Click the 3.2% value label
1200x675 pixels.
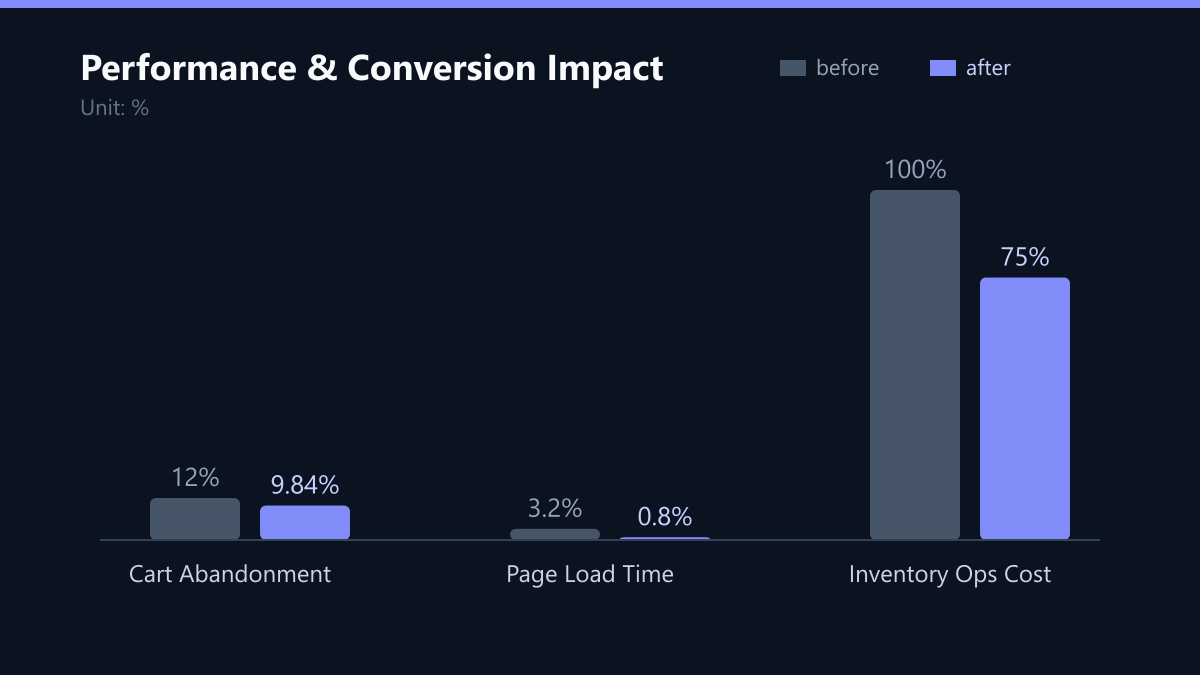(x=555, y=508)
